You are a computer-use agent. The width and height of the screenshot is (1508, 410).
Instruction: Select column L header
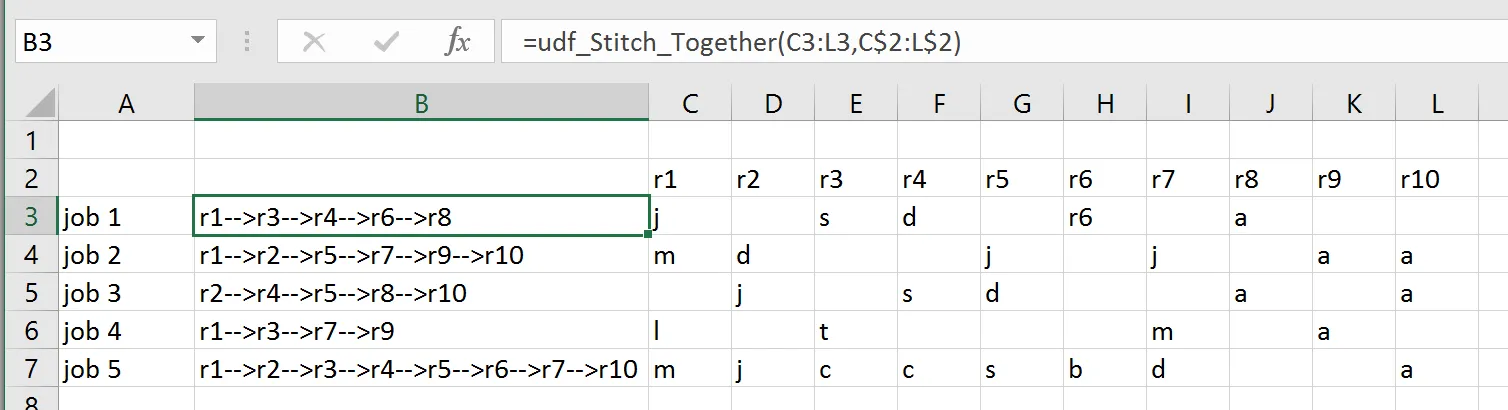pyautogui.click(x=1437, y=103)
